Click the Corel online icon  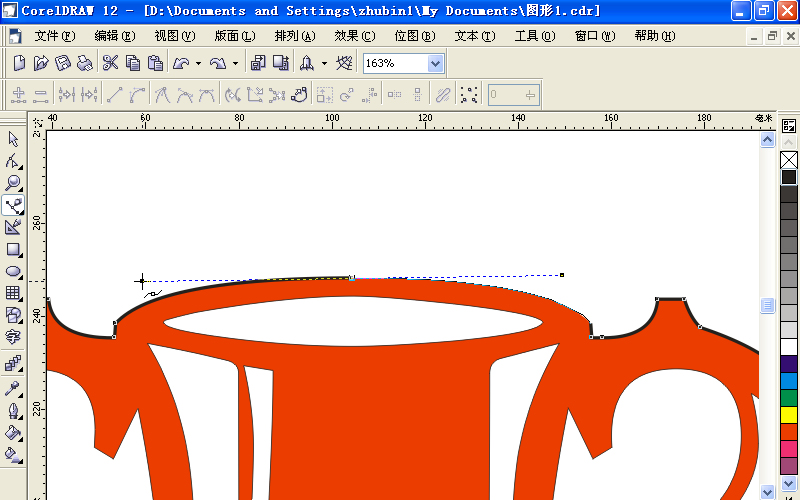[344, 63]
